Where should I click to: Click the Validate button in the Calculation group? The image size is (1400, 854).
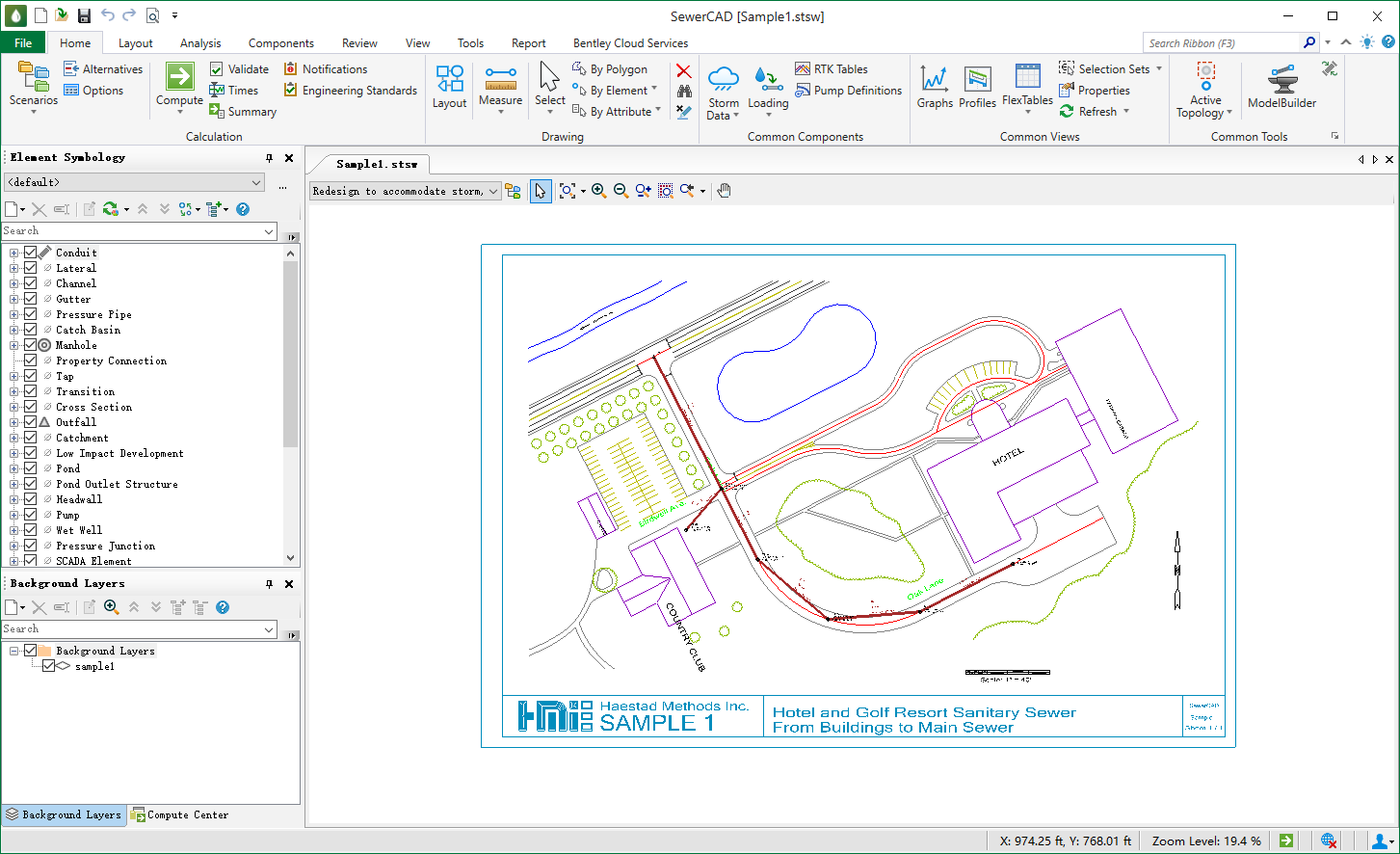pyautogui.click(x=239, y=68)
